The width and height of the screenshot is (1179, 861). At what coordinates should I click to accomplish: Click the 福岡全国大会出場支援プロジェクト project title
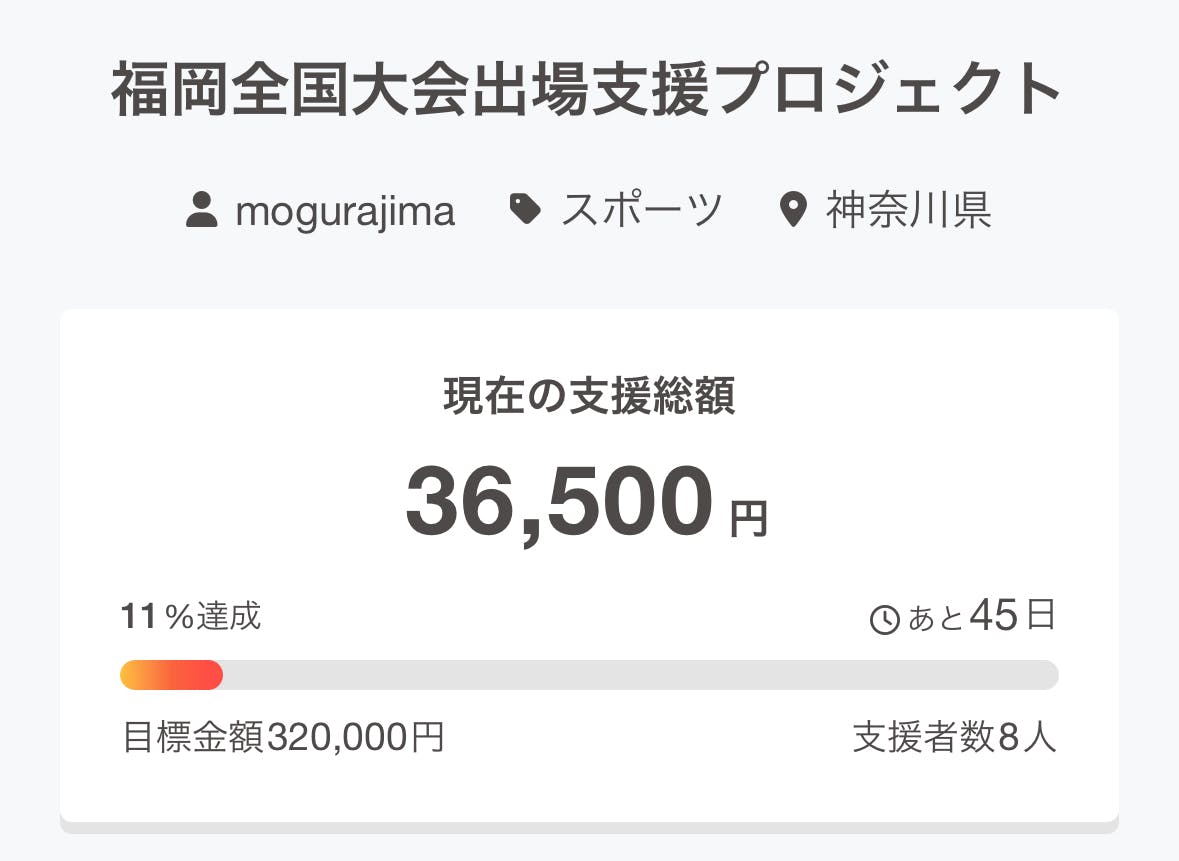click(x=588, y=91)
